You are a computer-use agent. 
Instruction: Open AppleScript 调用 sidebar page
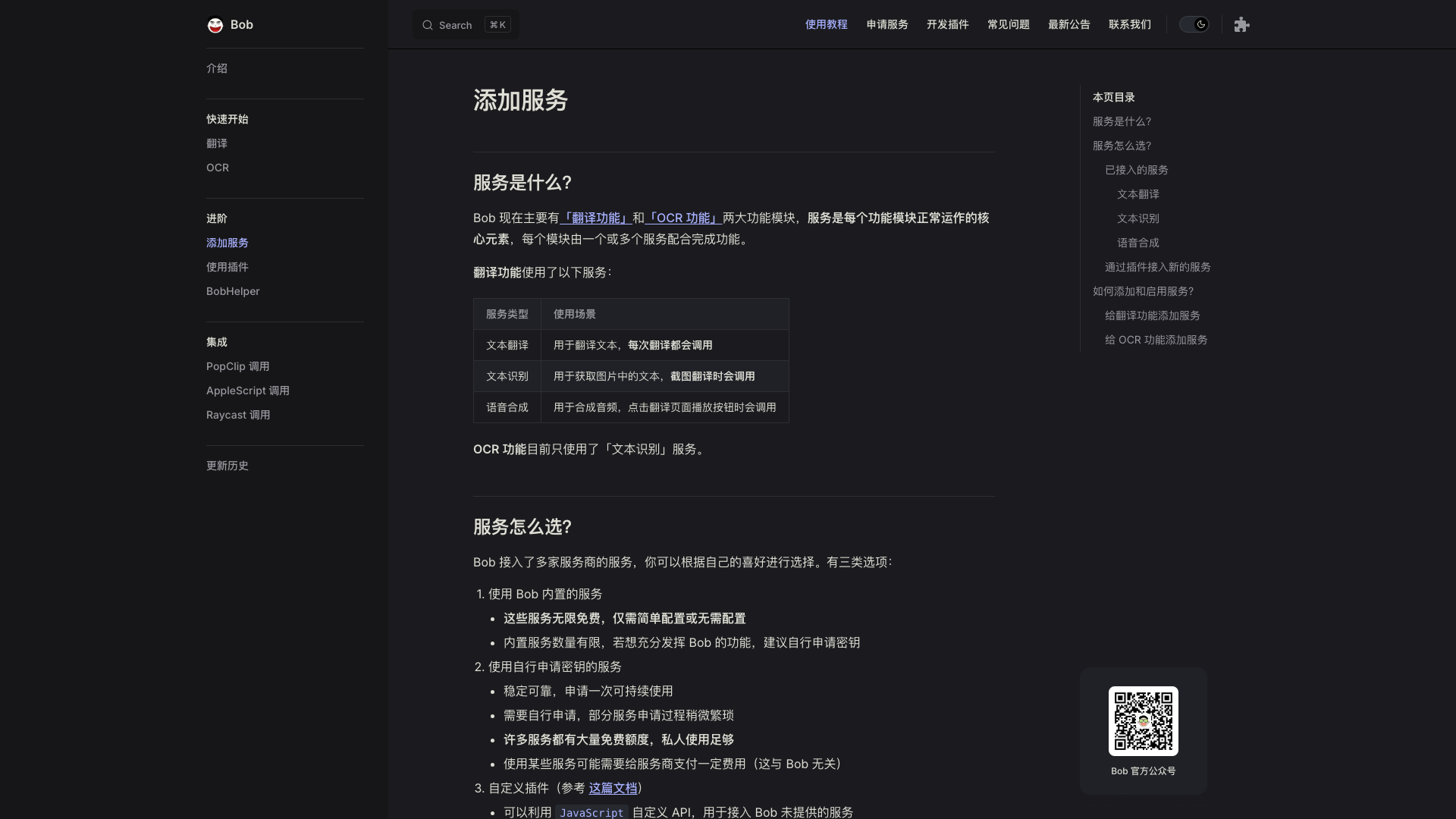tap(248, 391)
